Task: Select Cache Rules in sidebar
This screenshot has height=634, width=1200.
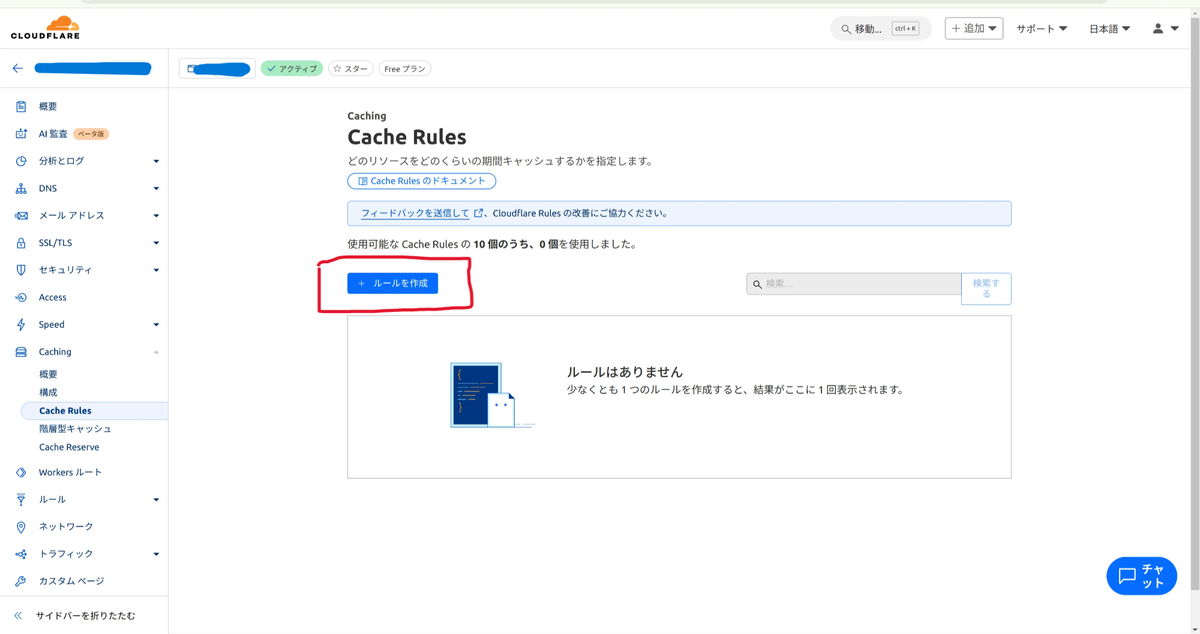Action: pos(94,411)
